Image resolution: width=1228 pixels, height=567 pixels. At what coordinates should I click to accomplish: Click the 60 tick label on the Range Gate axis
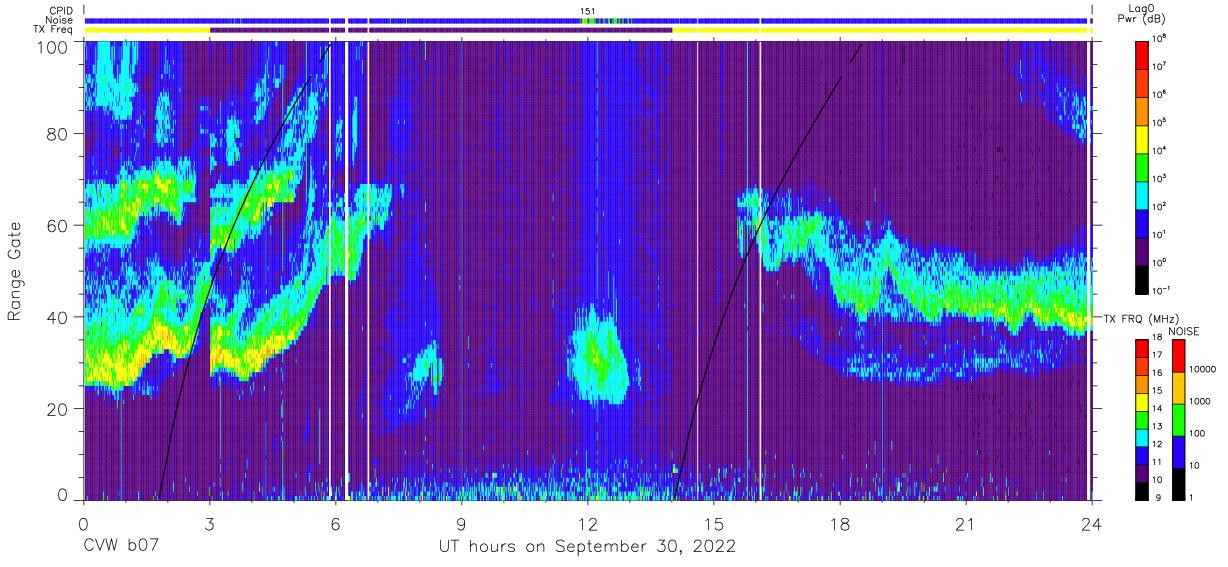pos(59,225)
